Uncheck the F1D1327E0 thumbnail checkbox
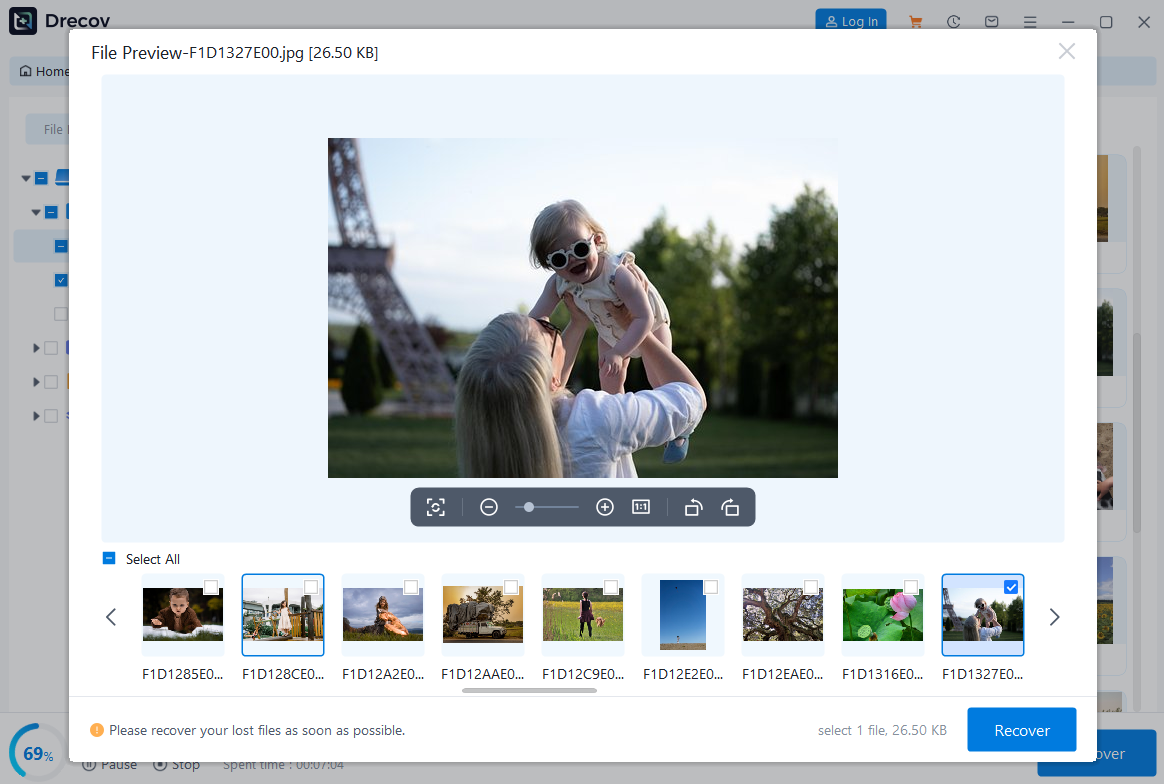This screenshot has width=1164, height=784. 1010,587
